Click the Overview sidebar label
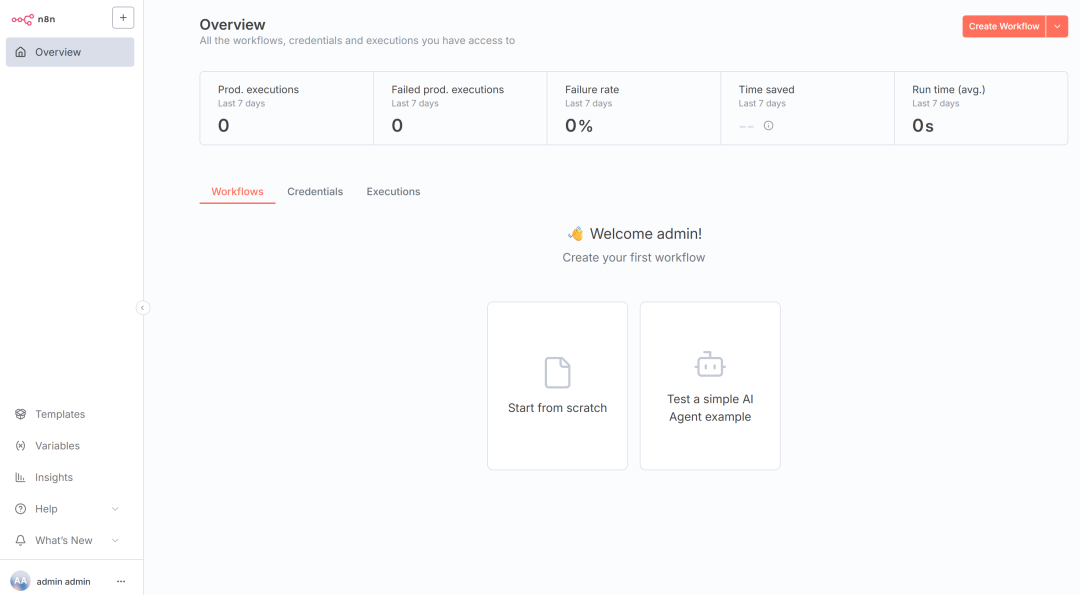 [x=58, y=52]
